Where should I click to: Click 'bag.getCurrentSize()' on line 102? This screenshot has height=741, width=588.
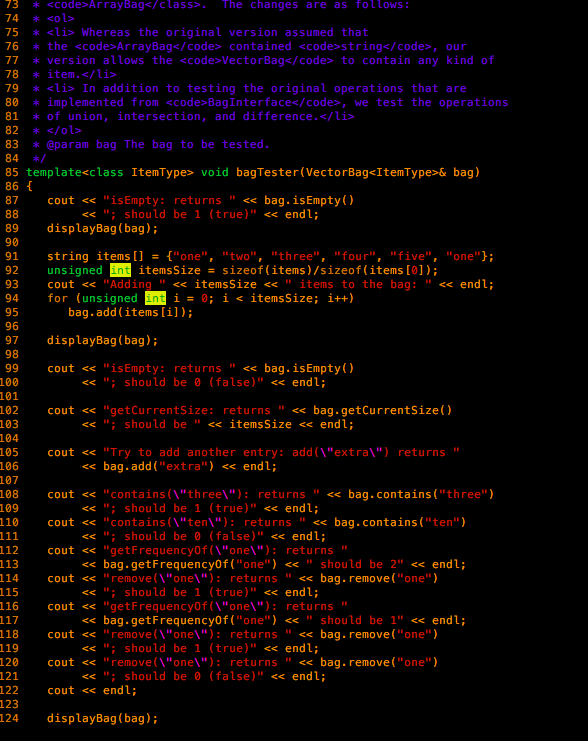point(382,410)
